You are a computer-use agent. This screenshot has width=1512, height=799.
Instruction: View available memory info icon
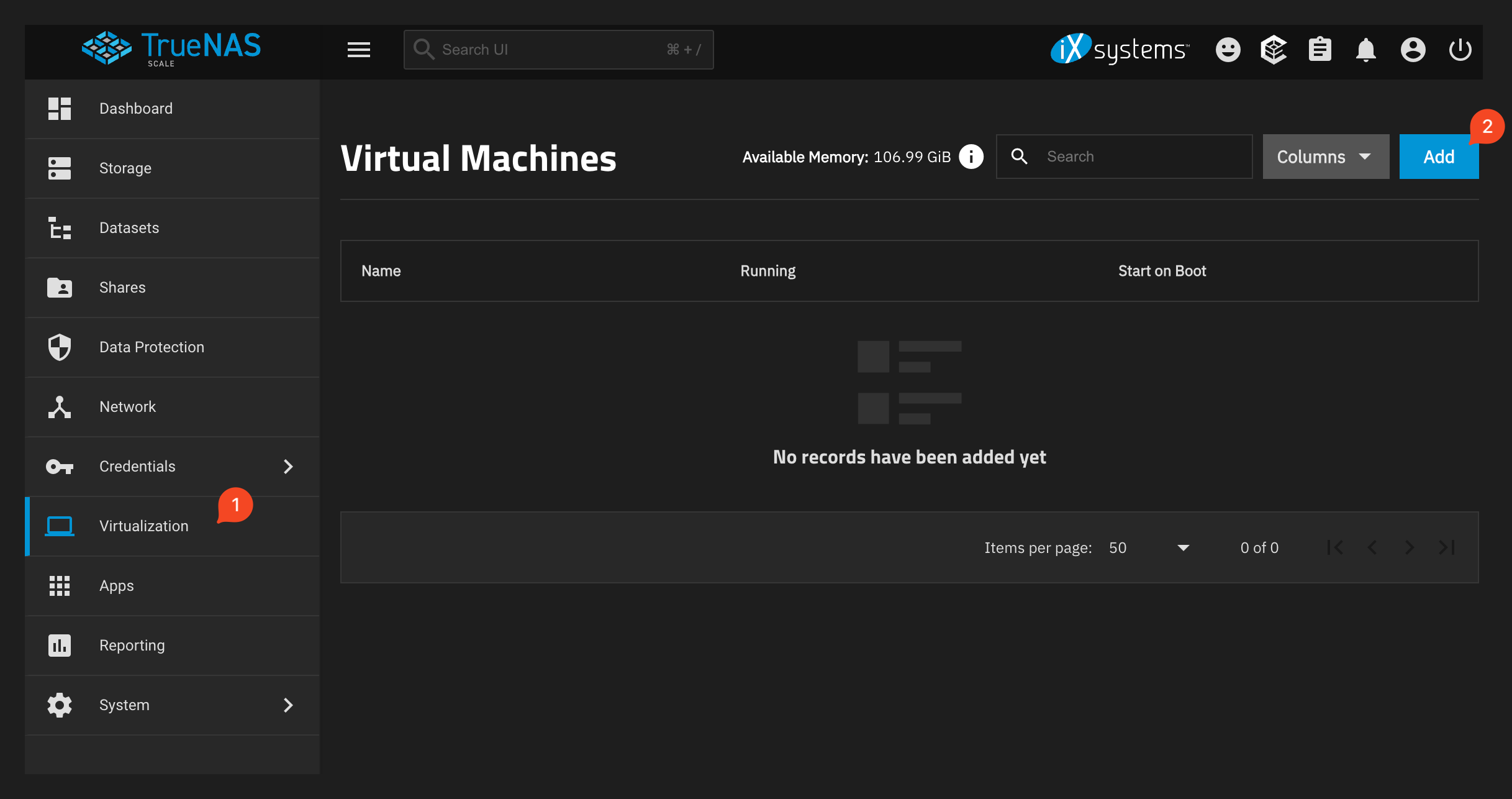click(971, 157)
